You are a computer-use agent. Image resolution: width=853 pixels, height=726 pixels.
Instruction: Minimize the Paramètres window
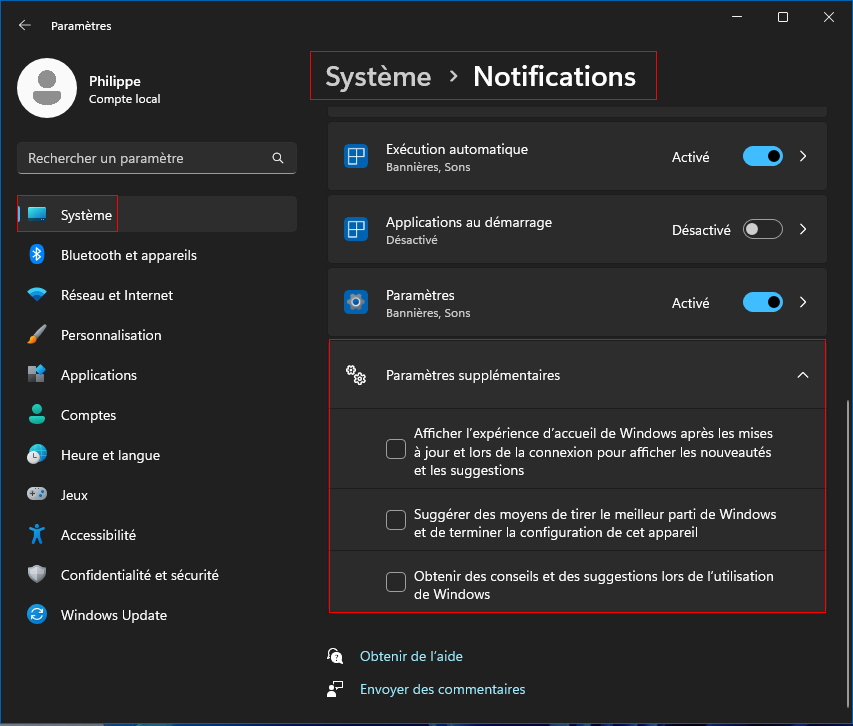tap(737, 17)
